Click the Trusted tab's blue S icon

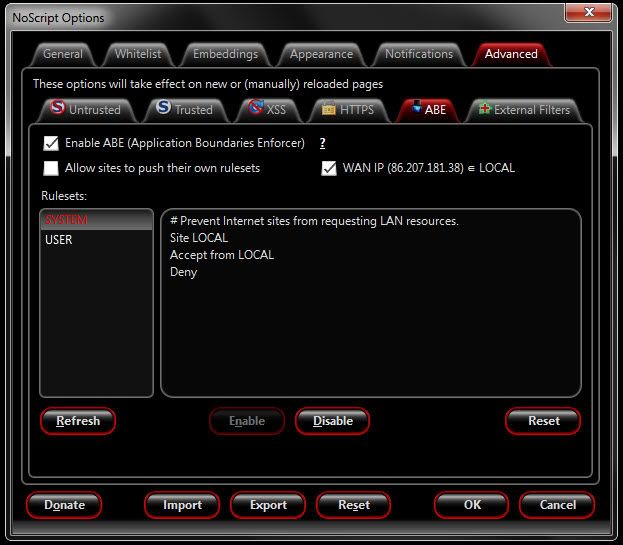[x=163, y=107]
